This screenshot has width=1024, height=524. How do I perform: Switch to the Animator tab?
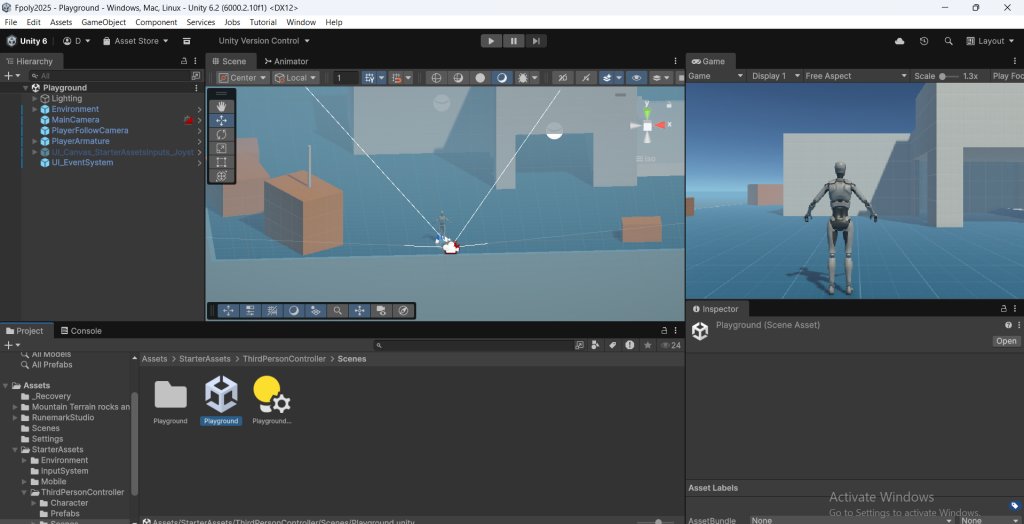click(285, 61)
